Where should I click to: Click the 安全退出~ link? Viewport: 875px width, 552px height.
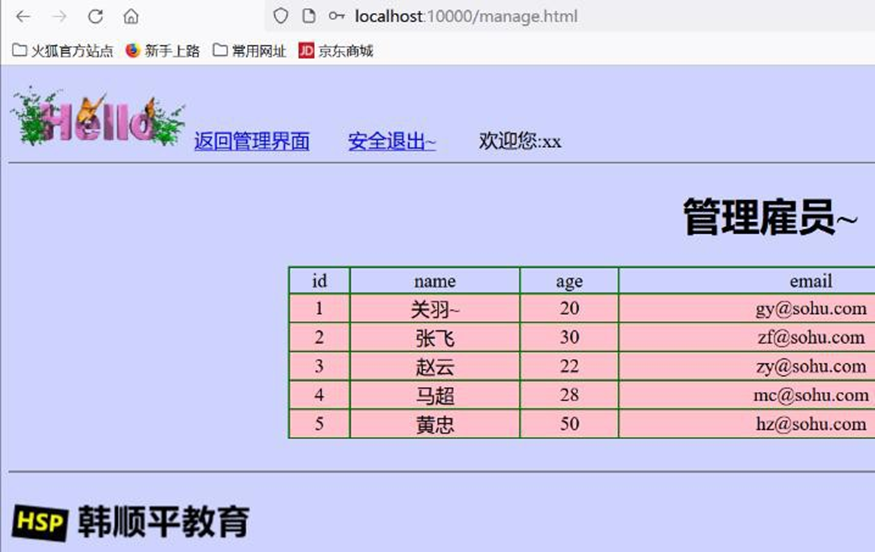[391, 142]
